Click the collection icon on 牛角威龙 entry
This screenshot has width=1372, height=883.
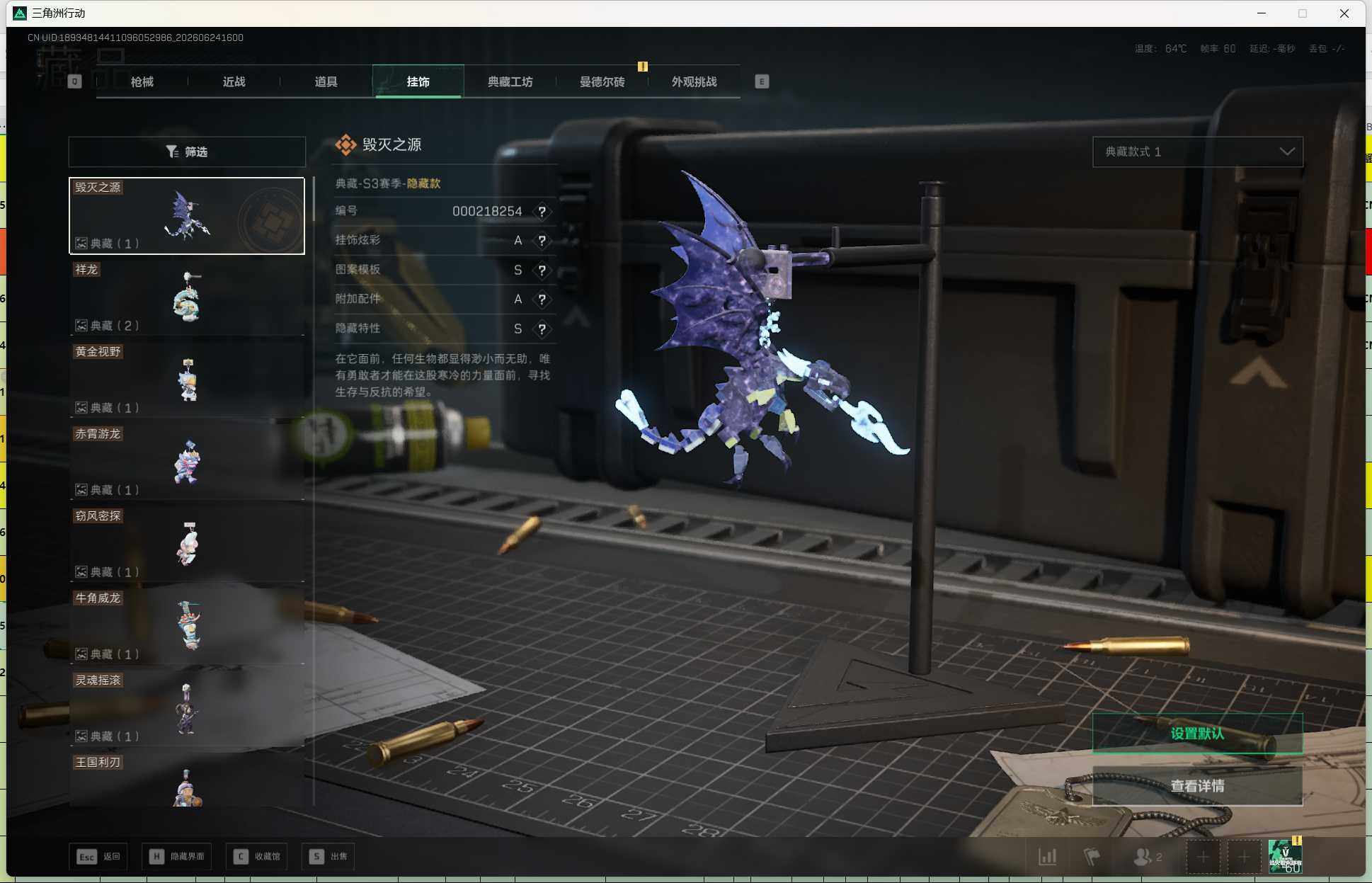(x=81, y=654)
